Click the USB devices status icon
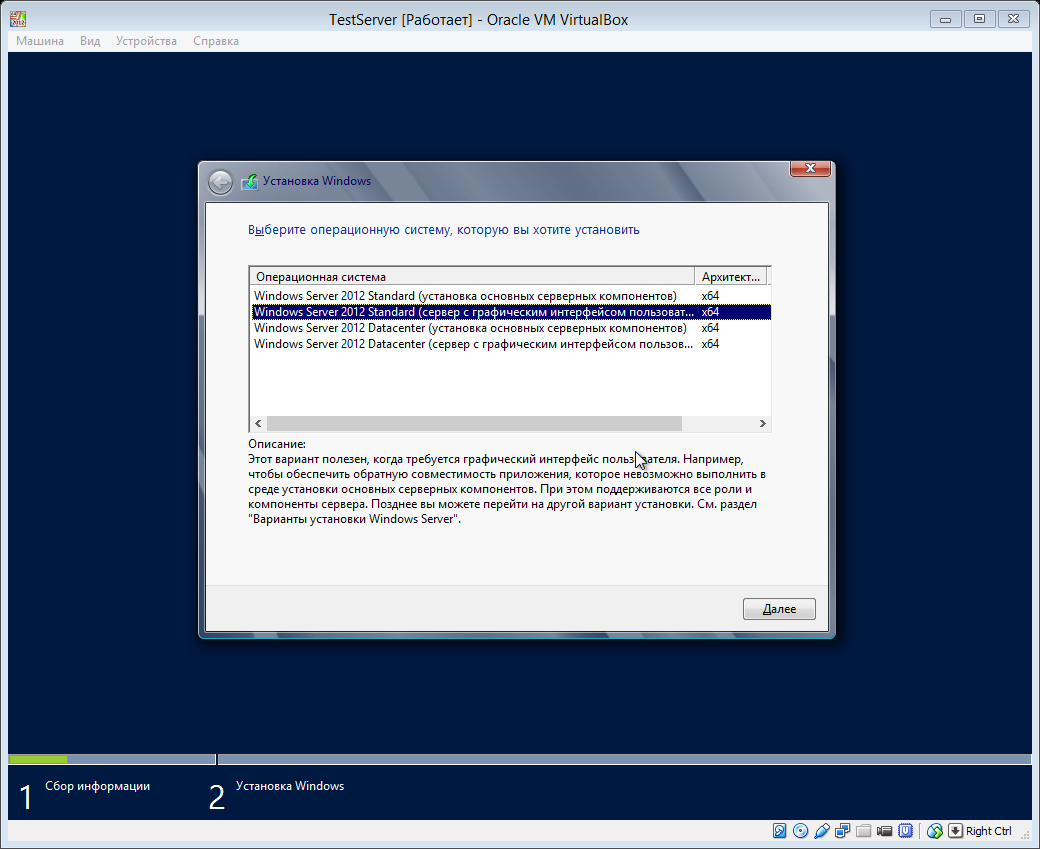The image size is (1040, 849). 822,830
